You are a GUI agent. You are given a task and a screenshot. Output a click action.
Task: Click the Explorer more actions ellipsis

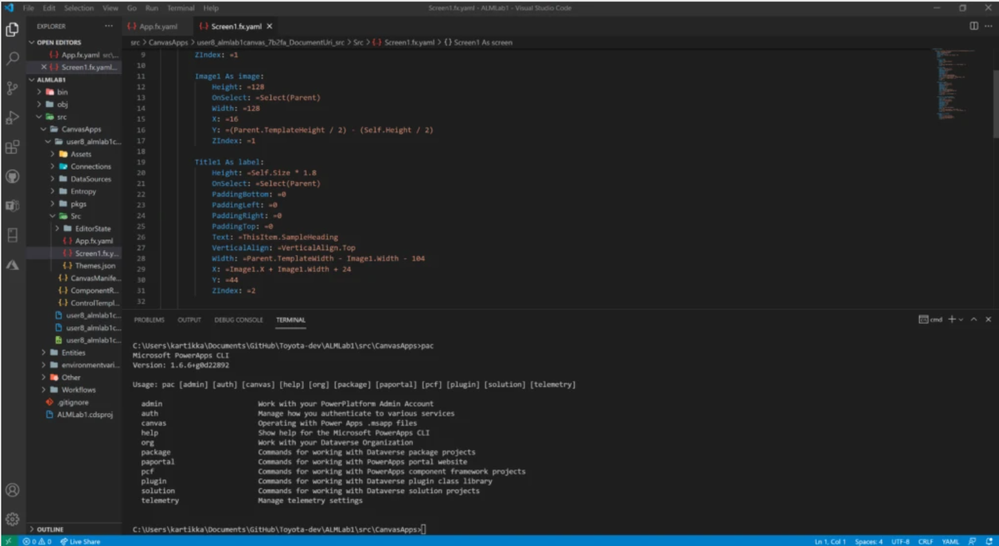(109, 26)
